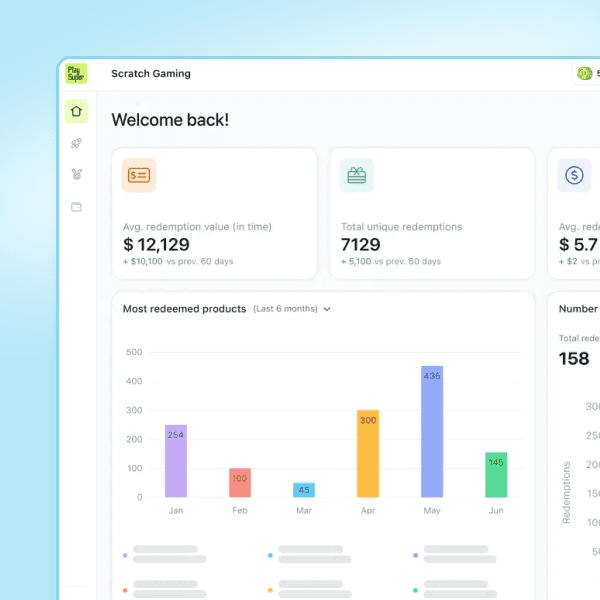This screenshot has height=600, width=600.
Task: Click the blue dollar coin card icon
Action: [x=574, y=175]
